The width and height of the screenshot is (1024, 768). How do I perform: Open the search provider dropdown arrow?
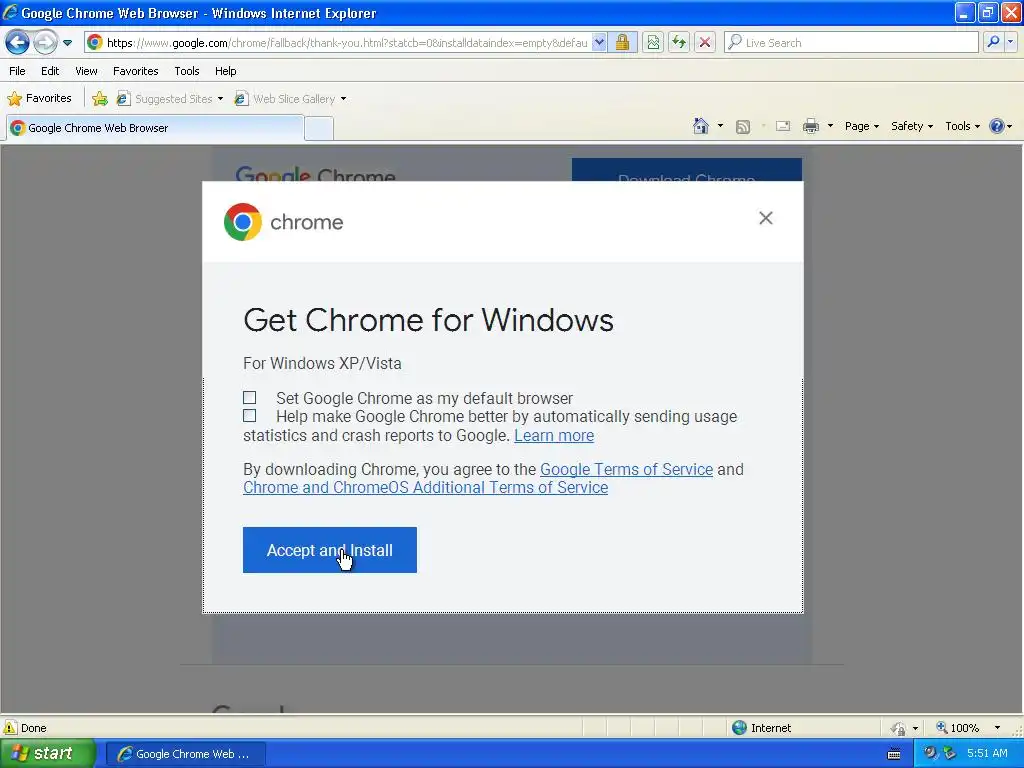(x=1010, y=42)
